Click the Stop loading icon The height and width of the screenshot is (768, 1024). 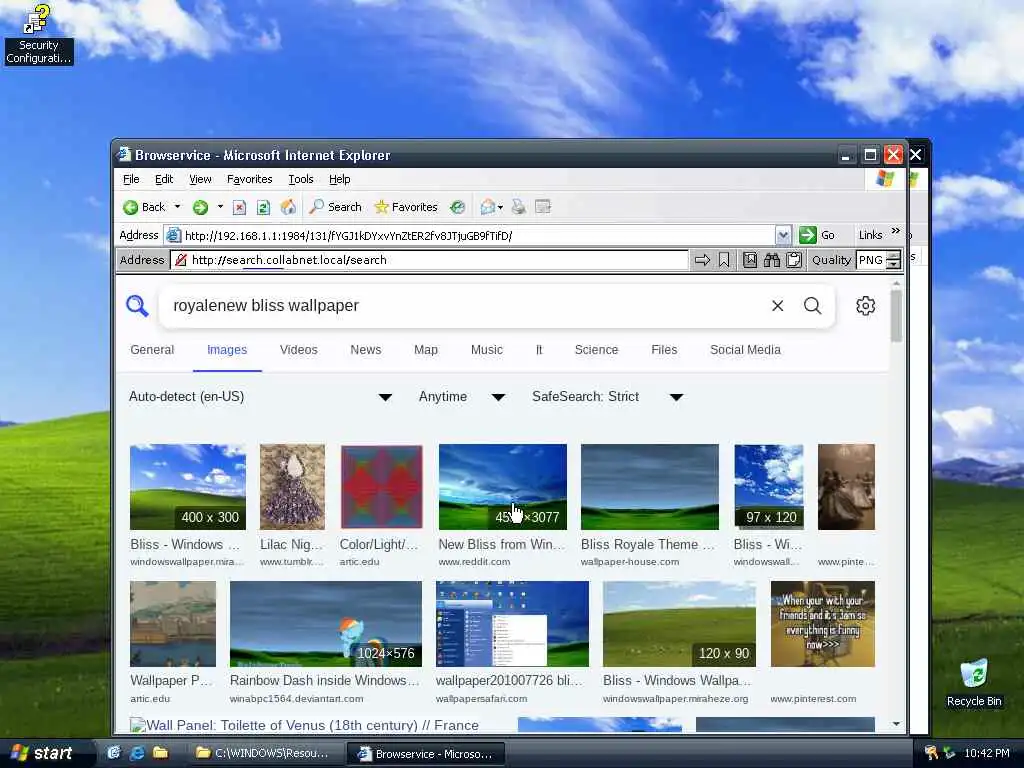(x=240, y=208)
